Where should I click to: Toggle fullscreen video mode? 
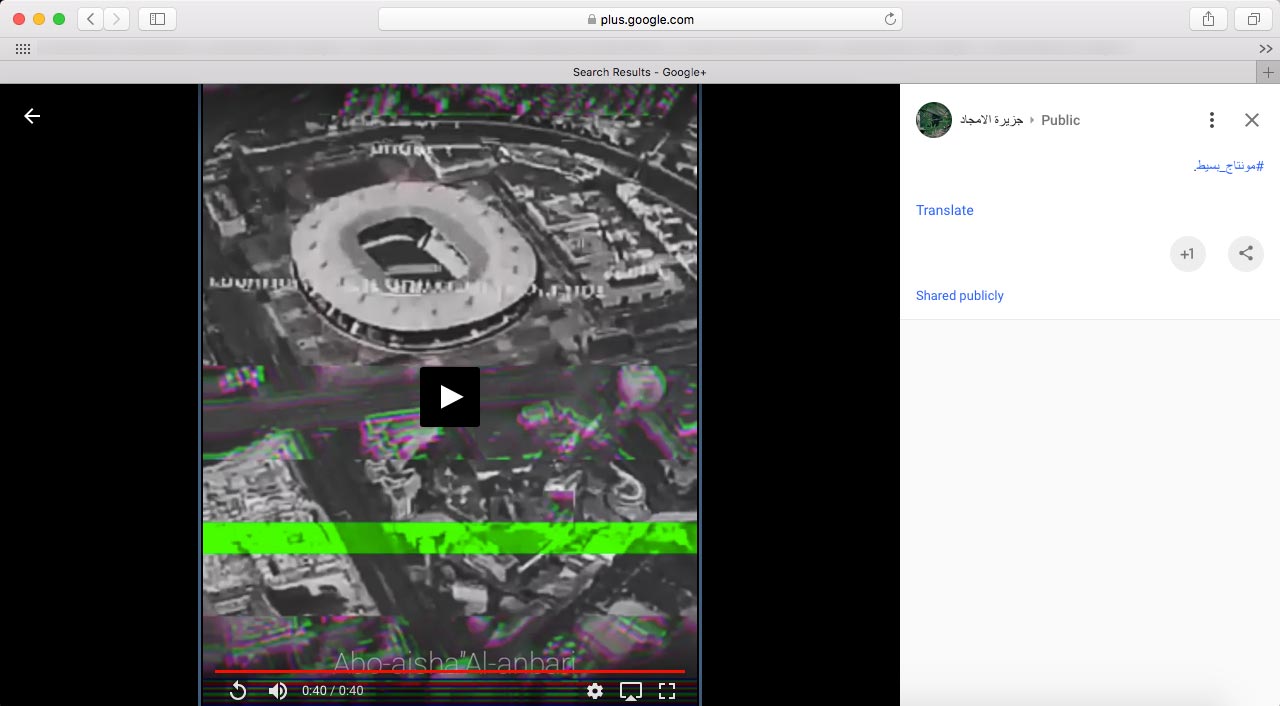click(x=667, y=691)
